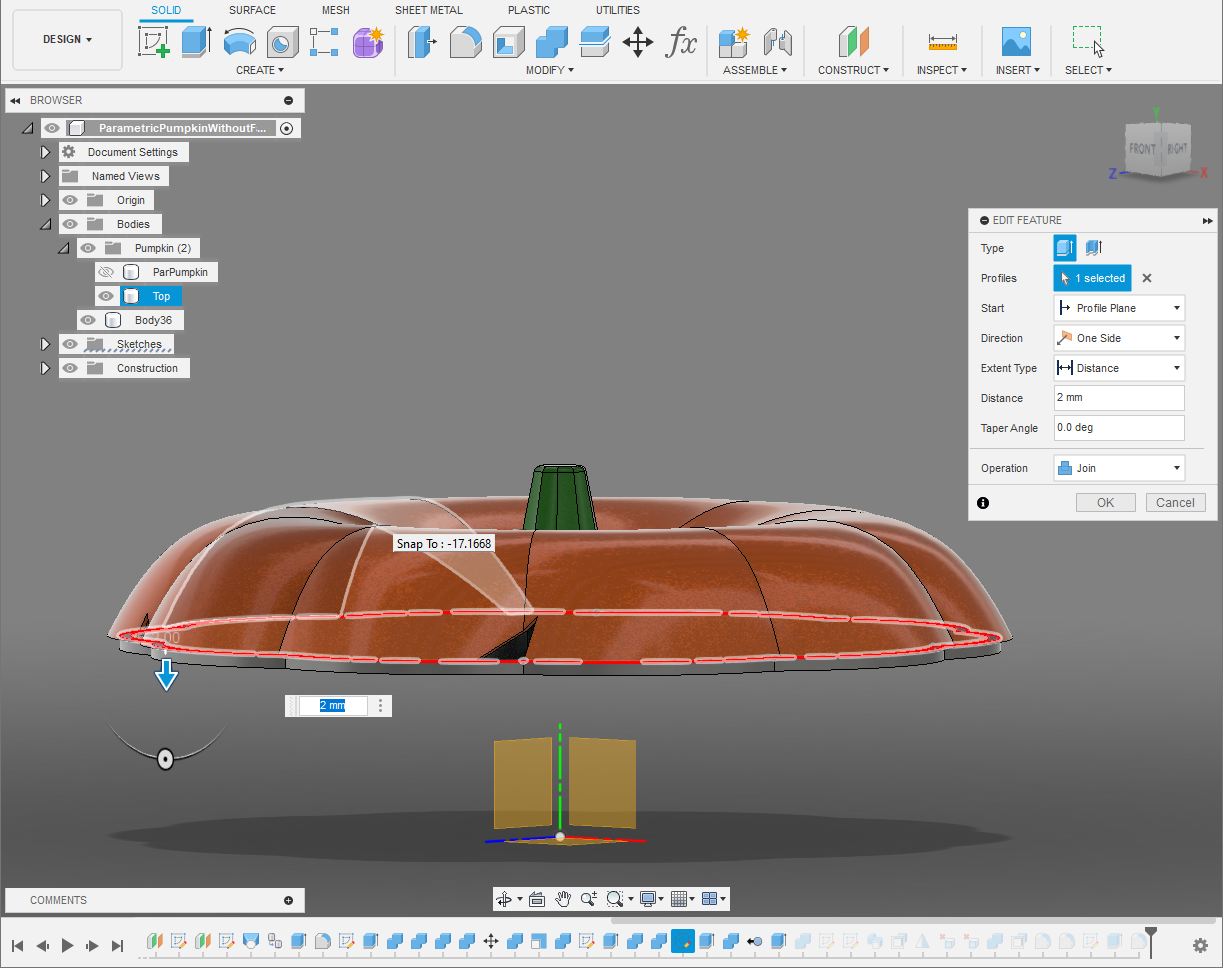Click the Pan hand navigation icon
Screen dimensions: 1223x968
click(x=562, y=899)
